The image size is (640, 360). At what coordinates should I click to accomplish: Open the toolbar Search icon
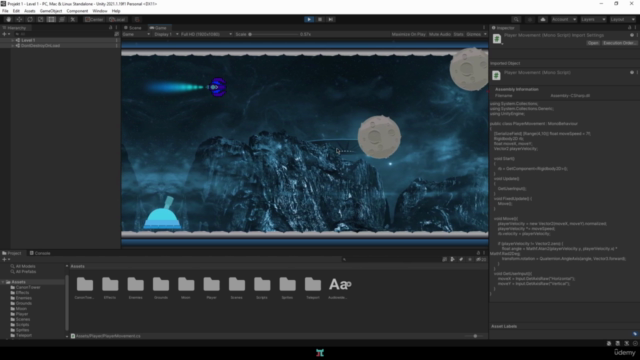coord(516,19)
